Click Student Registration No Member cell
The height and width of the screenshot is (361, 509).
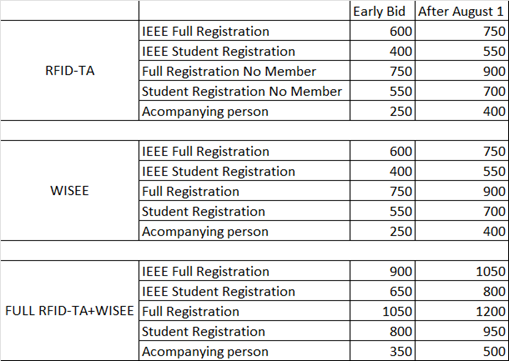[245, 91]
